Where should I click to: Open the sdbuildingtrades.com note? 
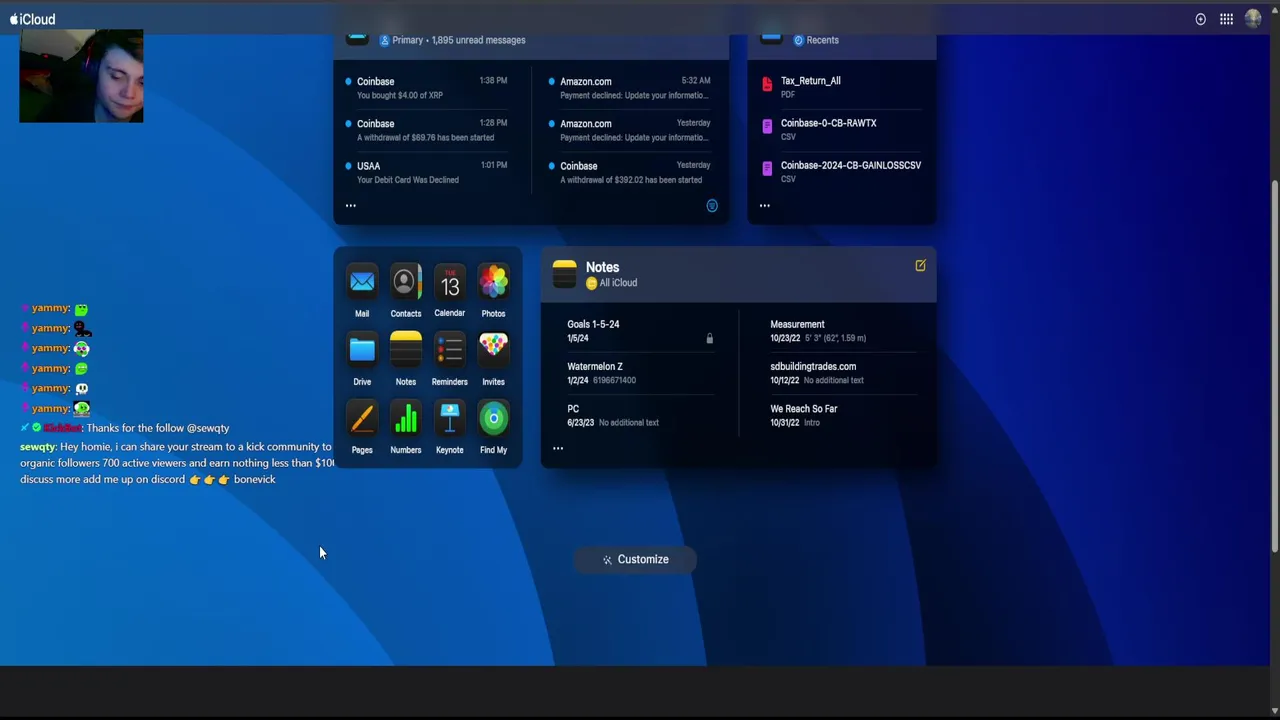843,373
